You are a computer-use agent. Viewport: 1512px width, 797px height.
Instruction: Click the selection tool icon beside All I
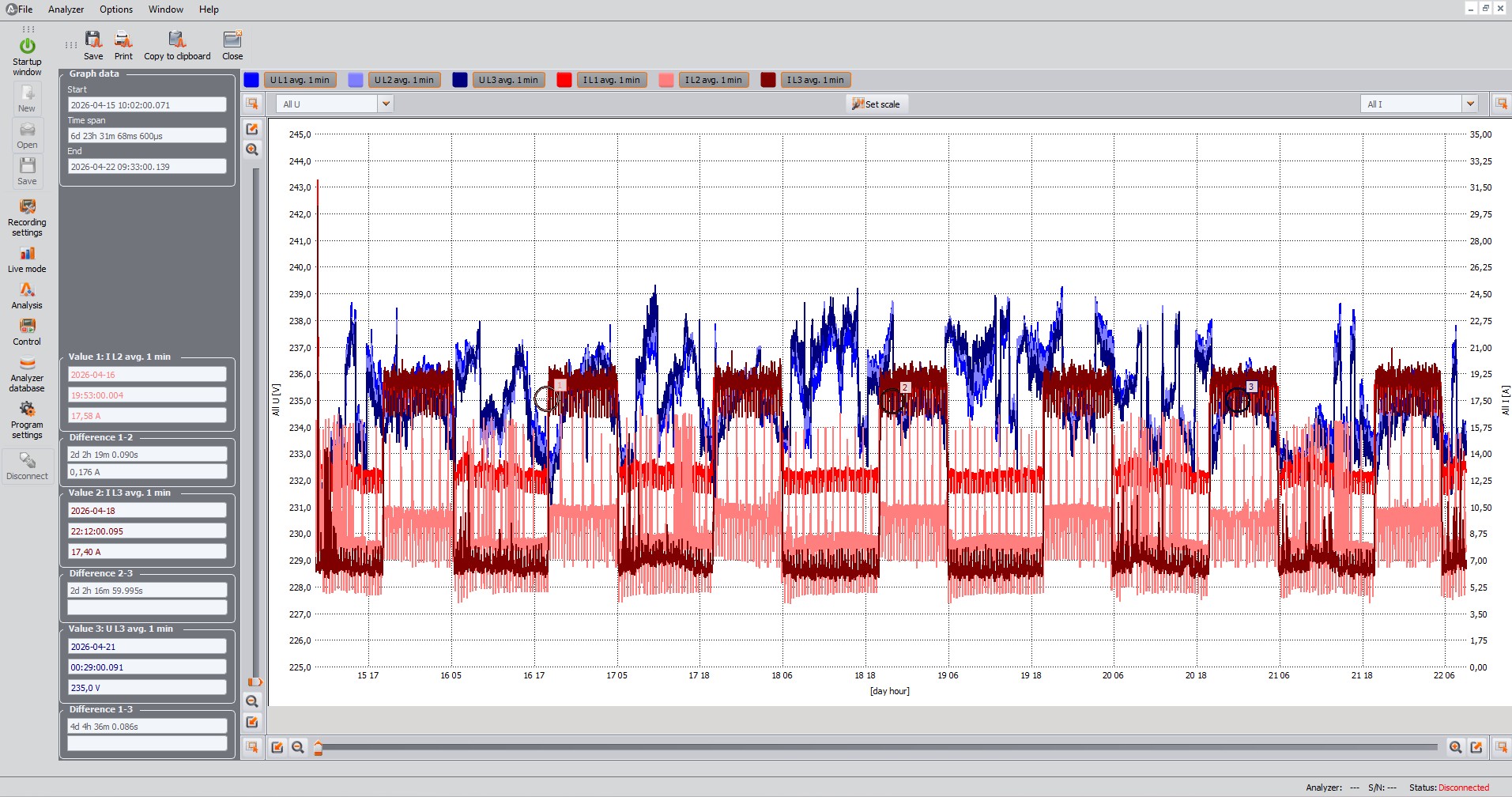1501,104
